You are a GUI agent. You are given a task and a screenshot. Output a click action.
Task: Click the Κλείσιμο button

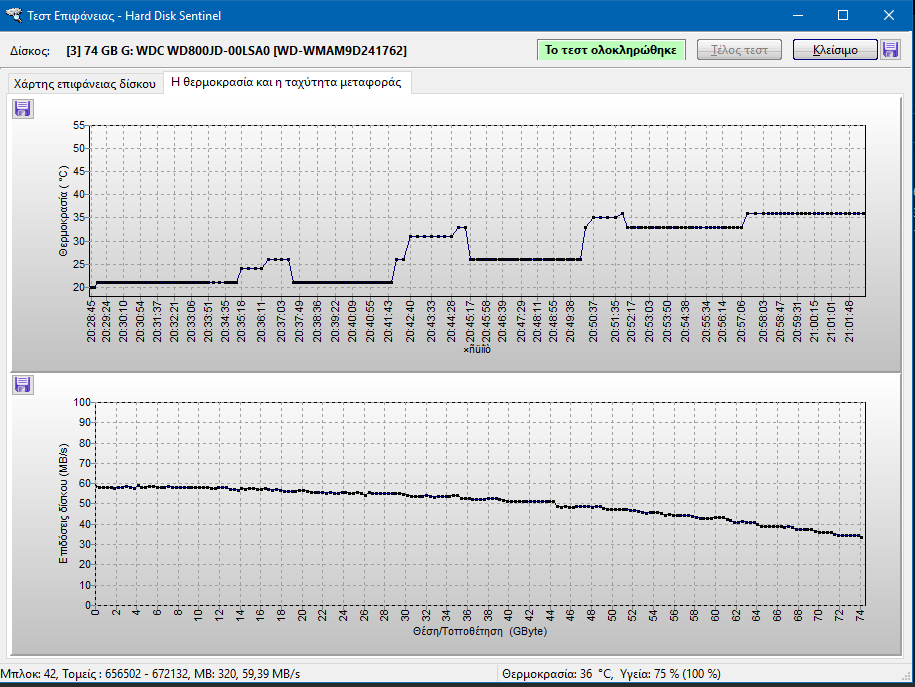(835, 50)
